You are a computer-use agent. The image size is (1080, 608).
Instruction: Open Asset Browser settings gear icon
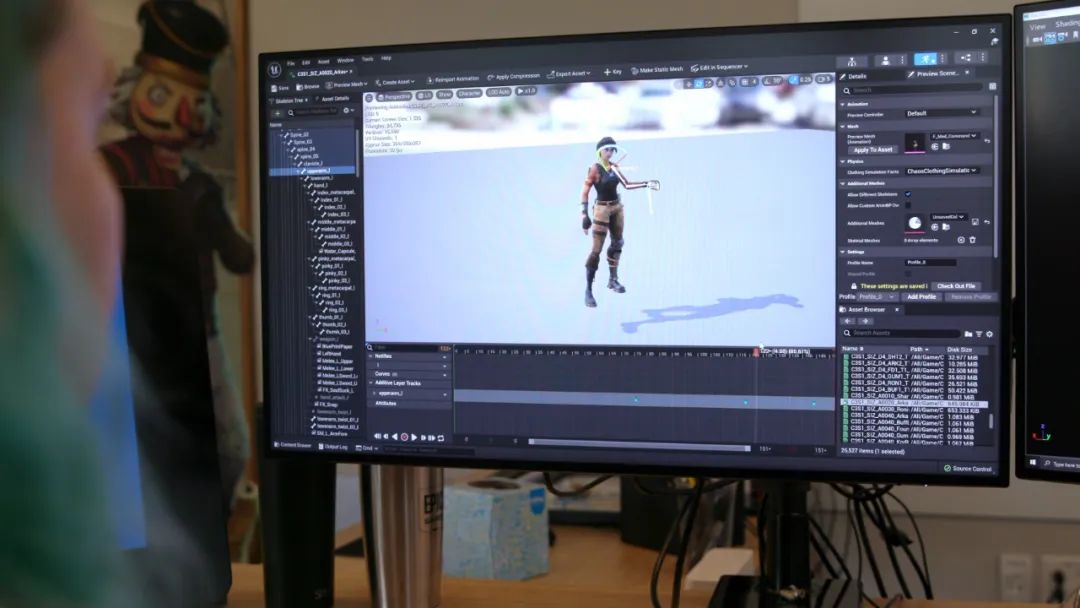[991, 334]
